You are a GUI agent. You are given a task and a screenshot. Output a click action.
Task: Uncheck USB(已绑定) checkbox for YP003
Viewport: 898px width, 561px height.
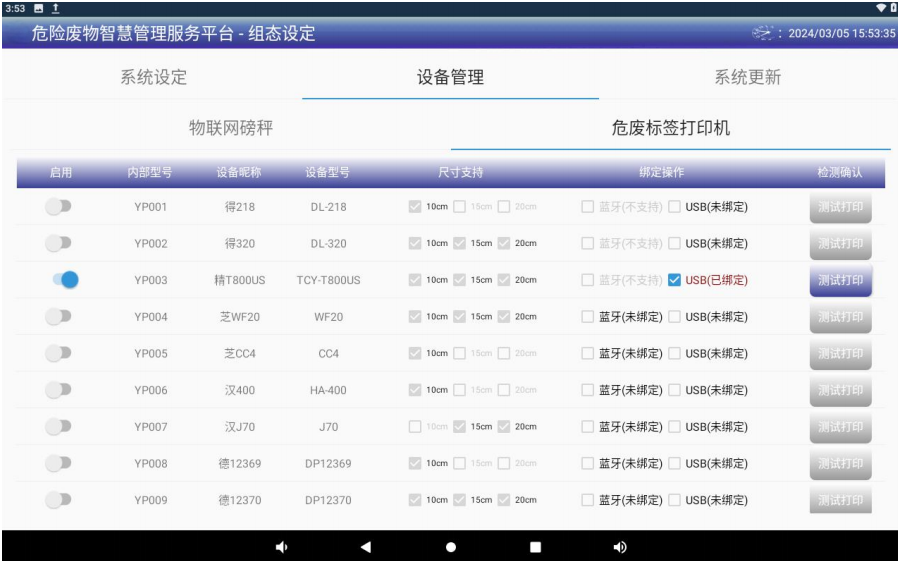tap(675, 280)
